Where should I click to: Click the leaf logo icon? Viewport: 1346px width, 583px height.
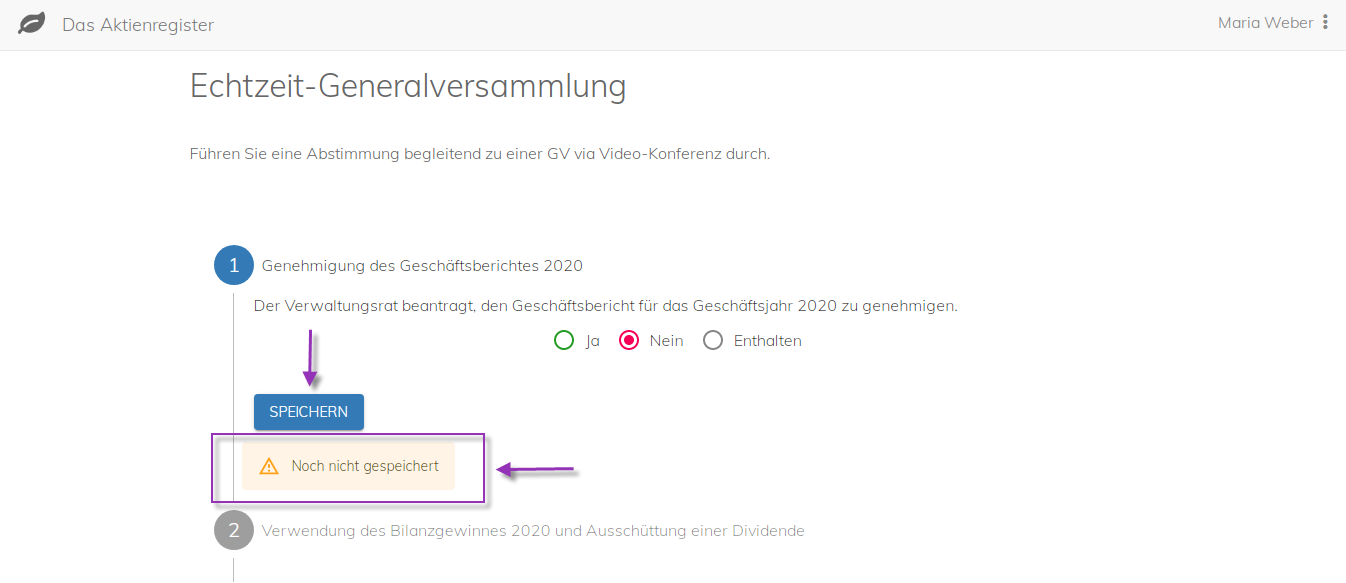(x=32, y=23)
